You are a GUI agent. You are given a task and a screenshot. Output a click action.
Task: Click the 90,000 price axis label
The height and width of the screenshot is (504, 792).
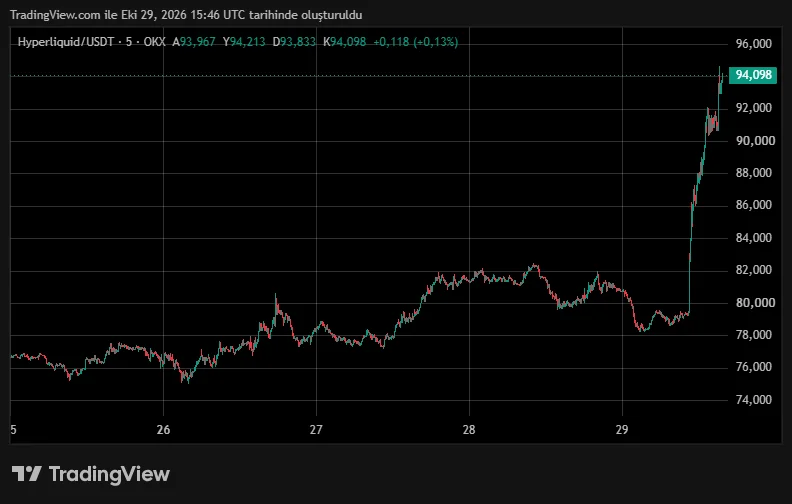[x=755, y=141]
